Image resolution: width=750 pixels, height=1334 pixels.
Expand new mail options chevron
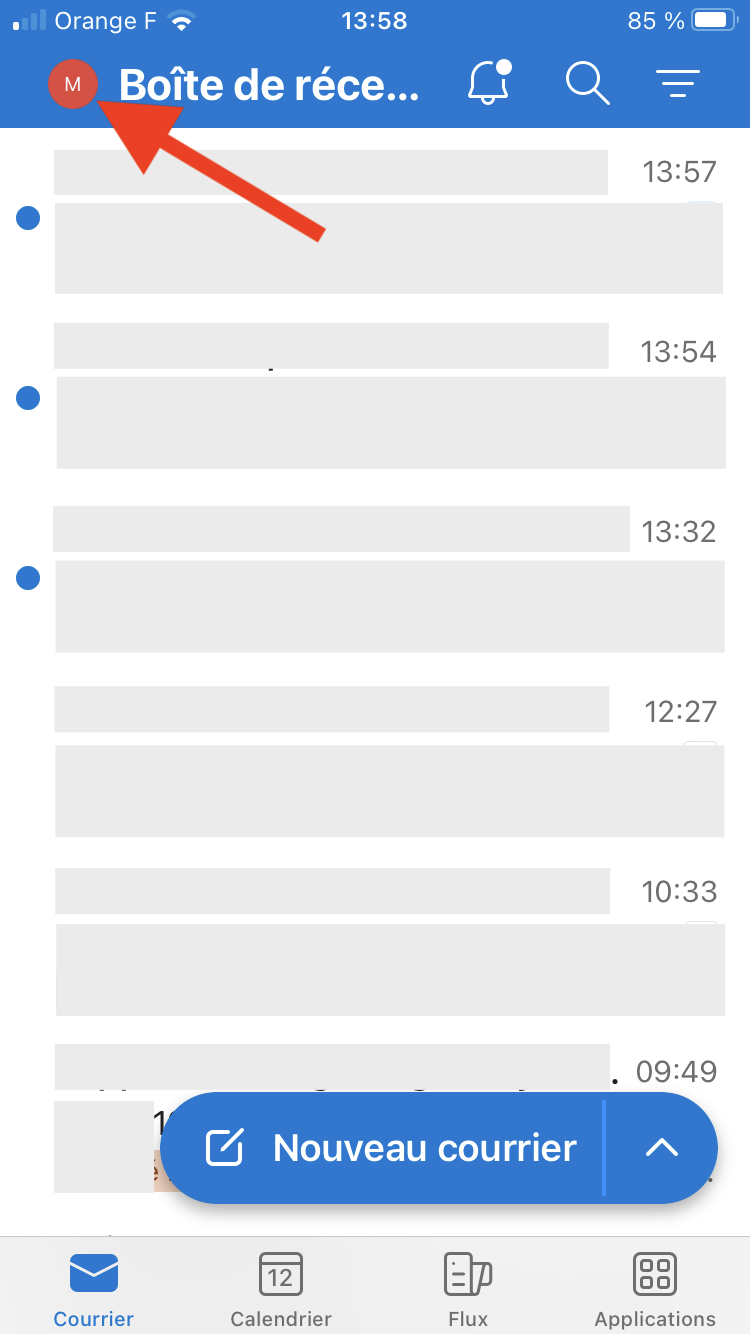[x=662, y=1147]
